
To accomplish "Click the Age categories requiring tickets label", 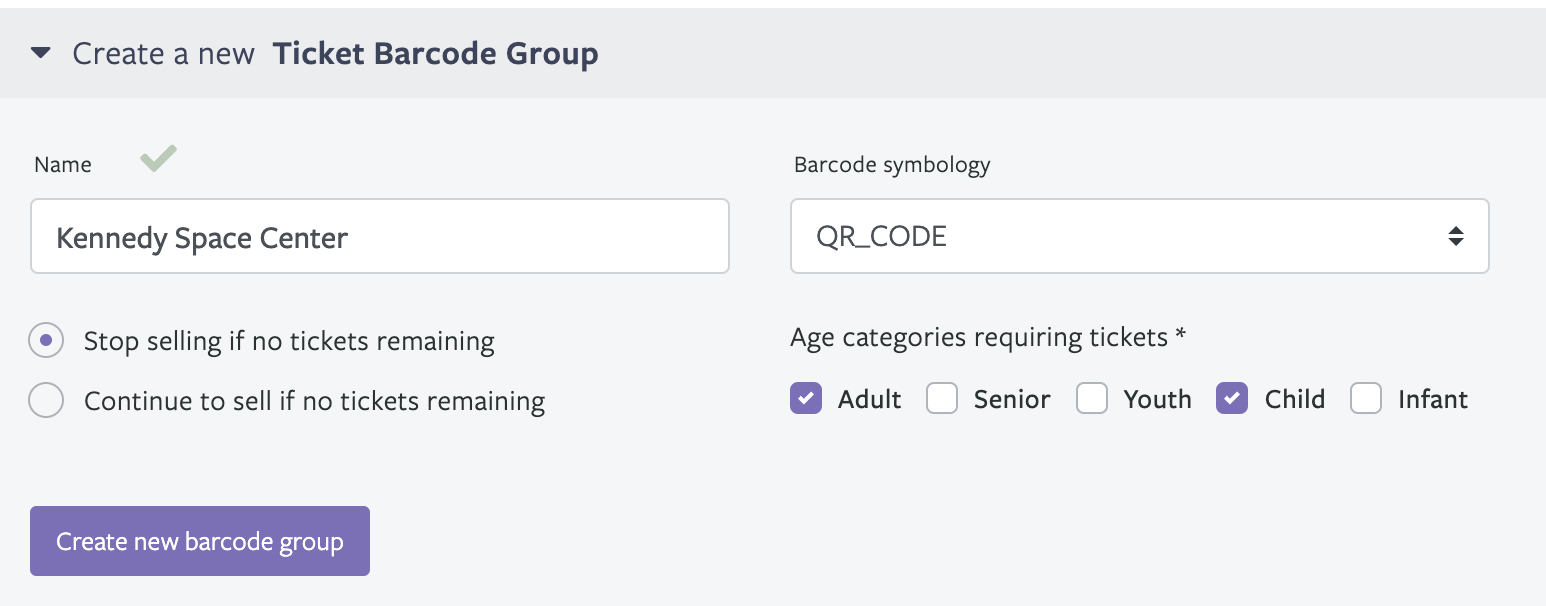I will click(x=988, y=338).
